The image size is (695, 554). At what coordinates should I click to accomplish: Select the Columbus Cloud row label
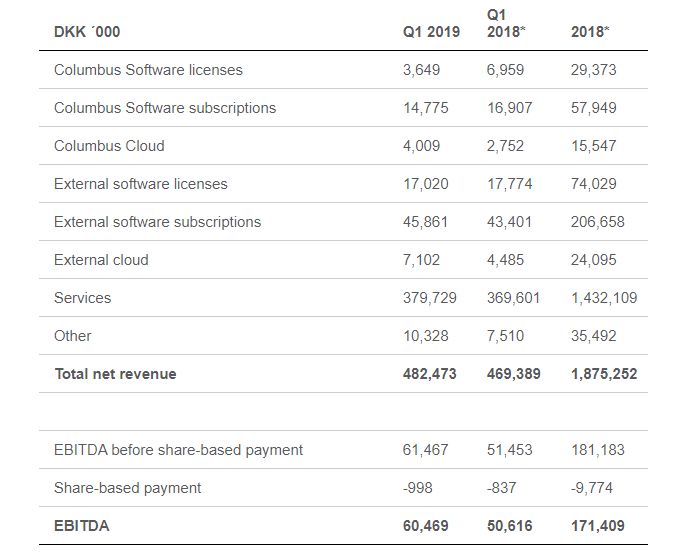click(109, 146)
